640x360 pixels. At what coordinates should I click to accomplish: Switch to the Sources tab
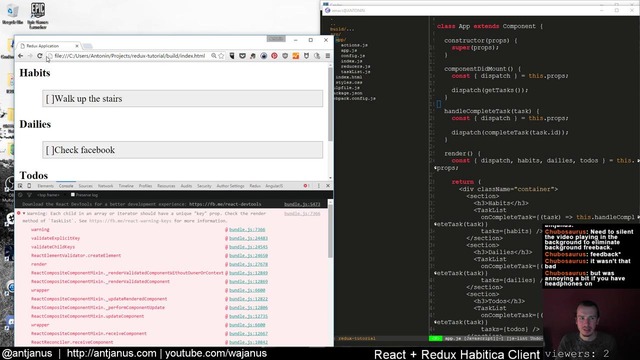click(x=85, y=186)
